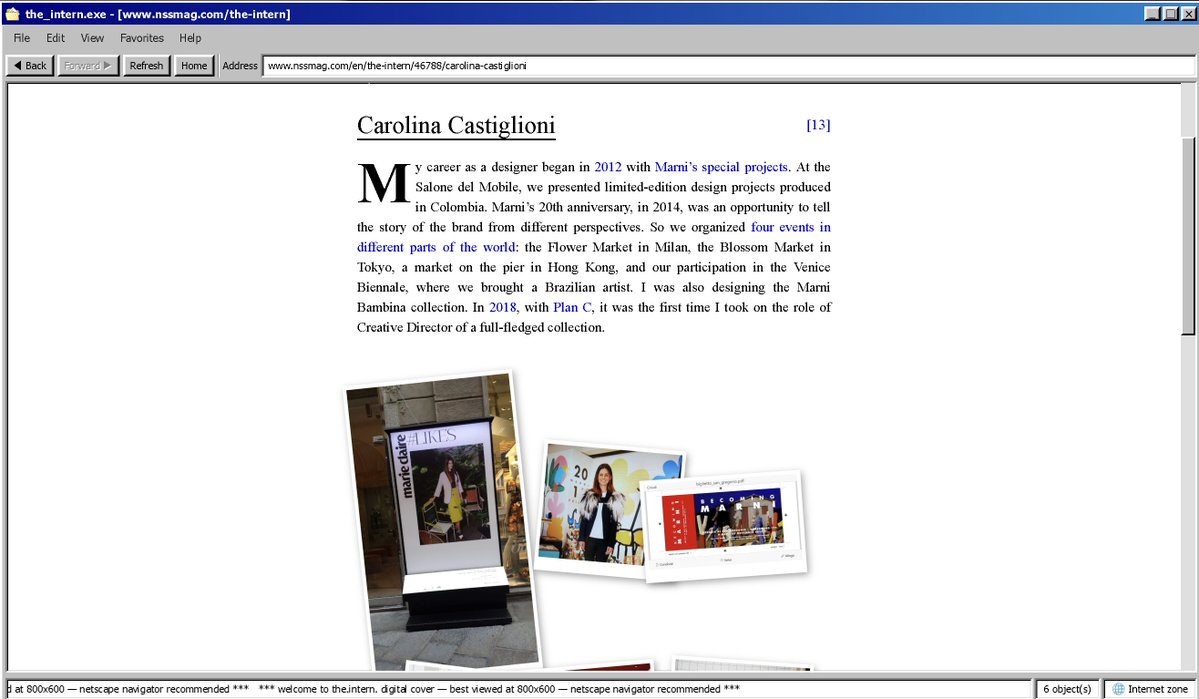Open the File menu
1199x699 pixels.
click(21, 37)
